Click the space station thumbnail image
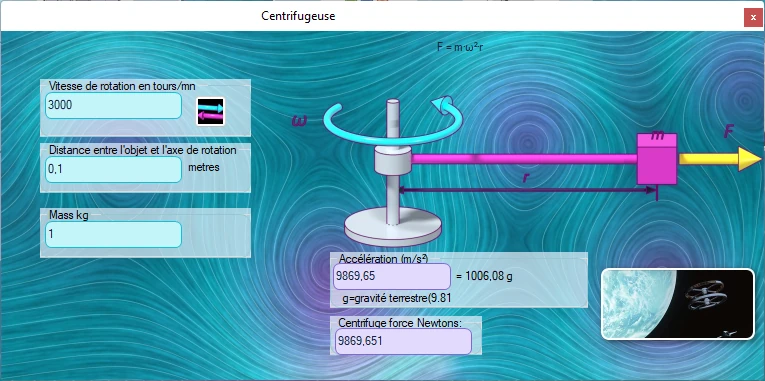Viewport: 765px width, 381px height. (x=678, y=304)
